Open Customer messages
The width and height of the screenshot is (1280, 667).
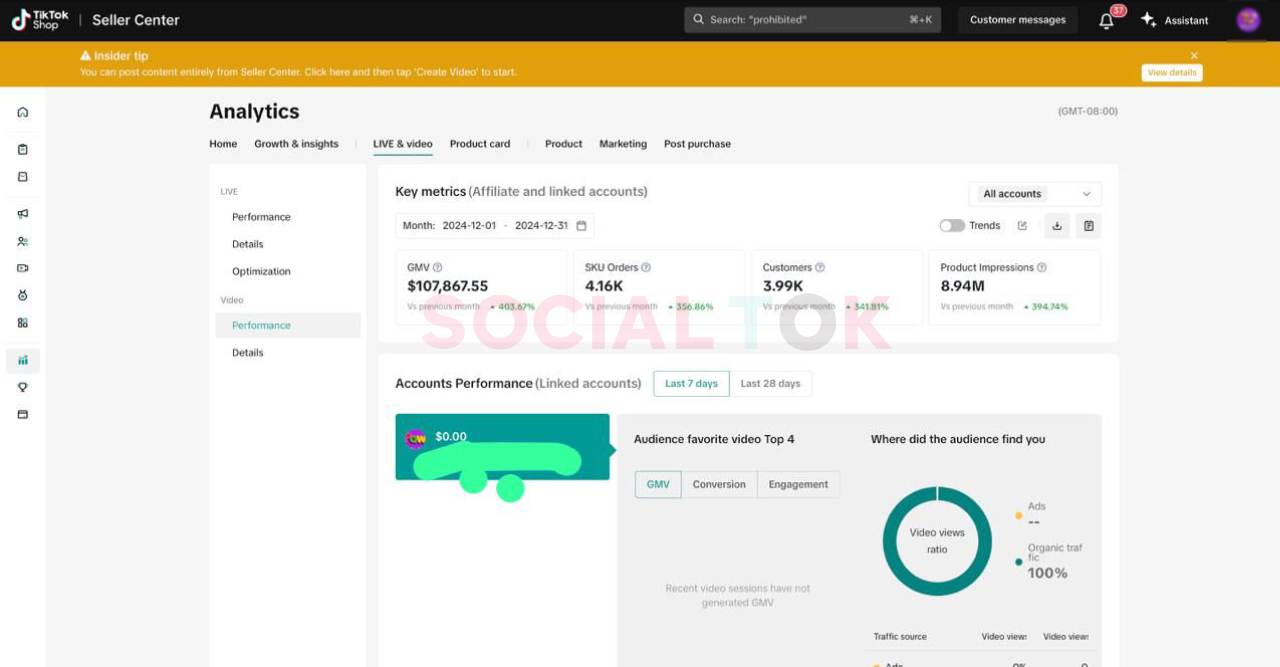pos(1017,20)
